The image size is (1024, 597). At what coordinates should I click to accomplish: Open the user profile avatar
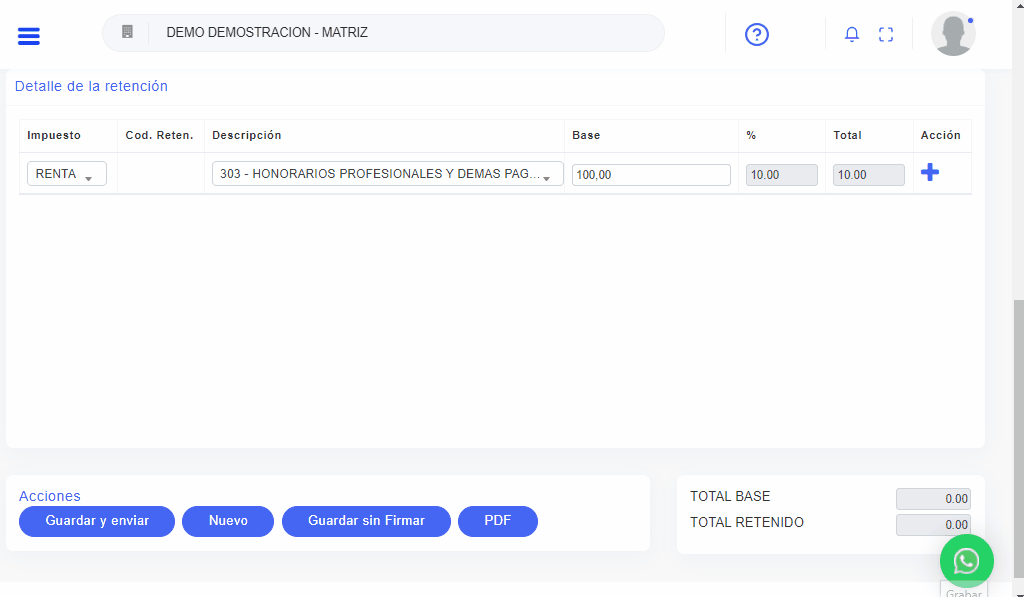[x=953, y=34]
